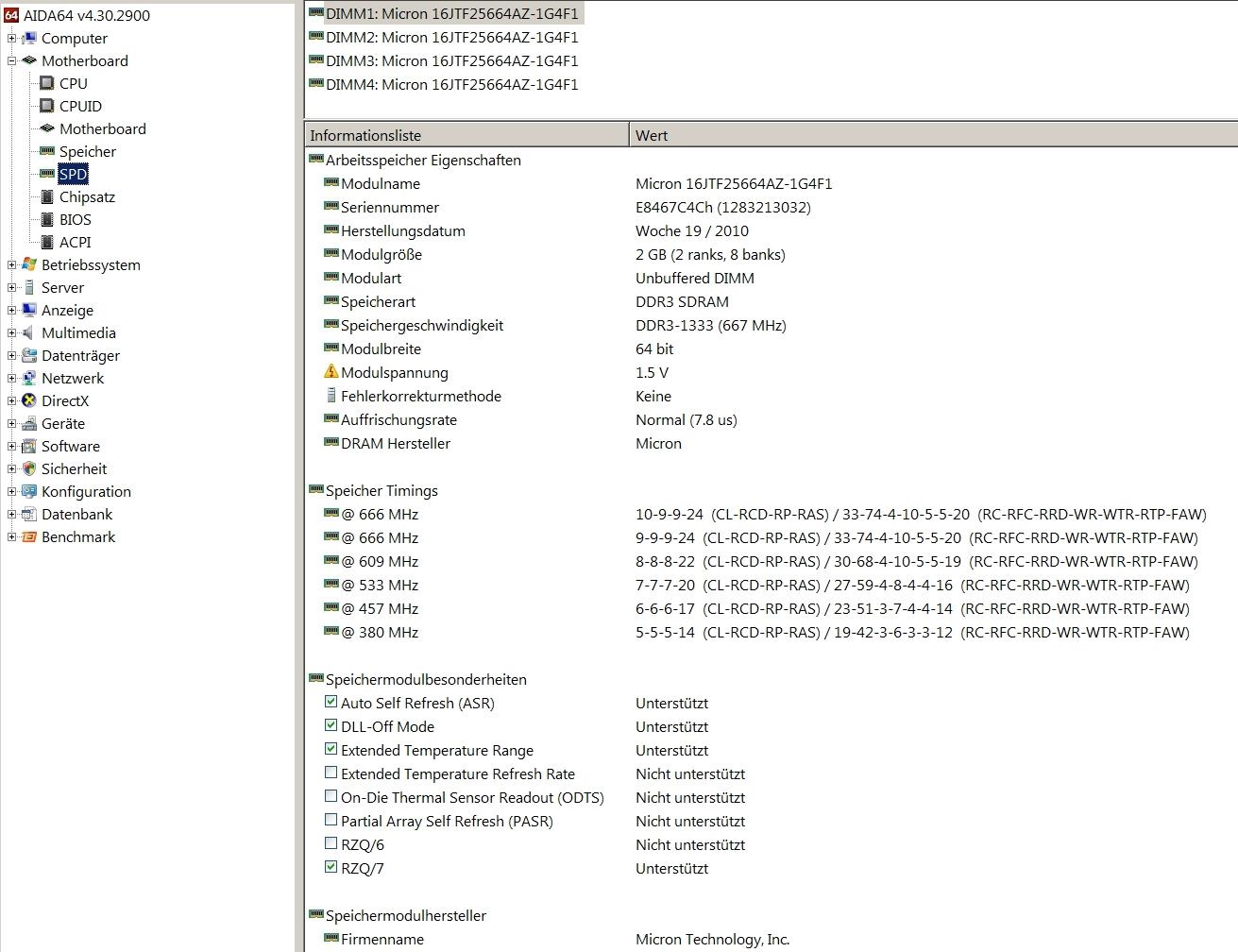Click the Datenbank icon
The image size is (1238, 952).
pos(29,514)
